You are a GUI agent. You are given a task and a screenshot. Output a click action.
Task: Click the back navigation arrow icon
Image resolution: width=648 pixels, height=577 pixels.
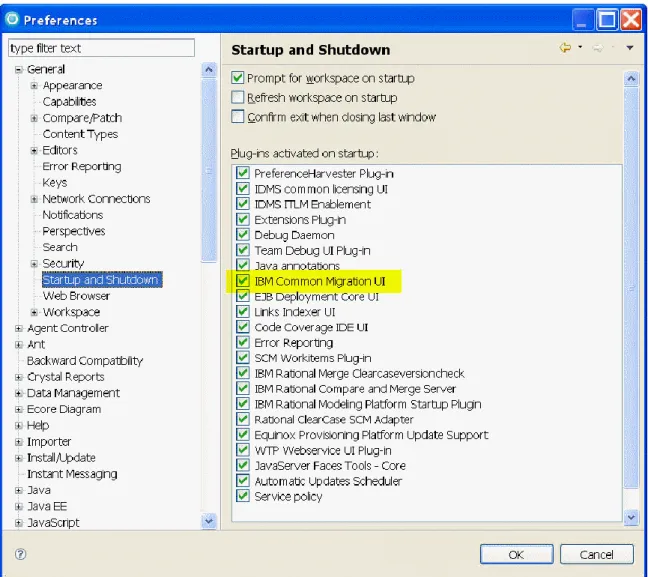click(x=565, y=48)
